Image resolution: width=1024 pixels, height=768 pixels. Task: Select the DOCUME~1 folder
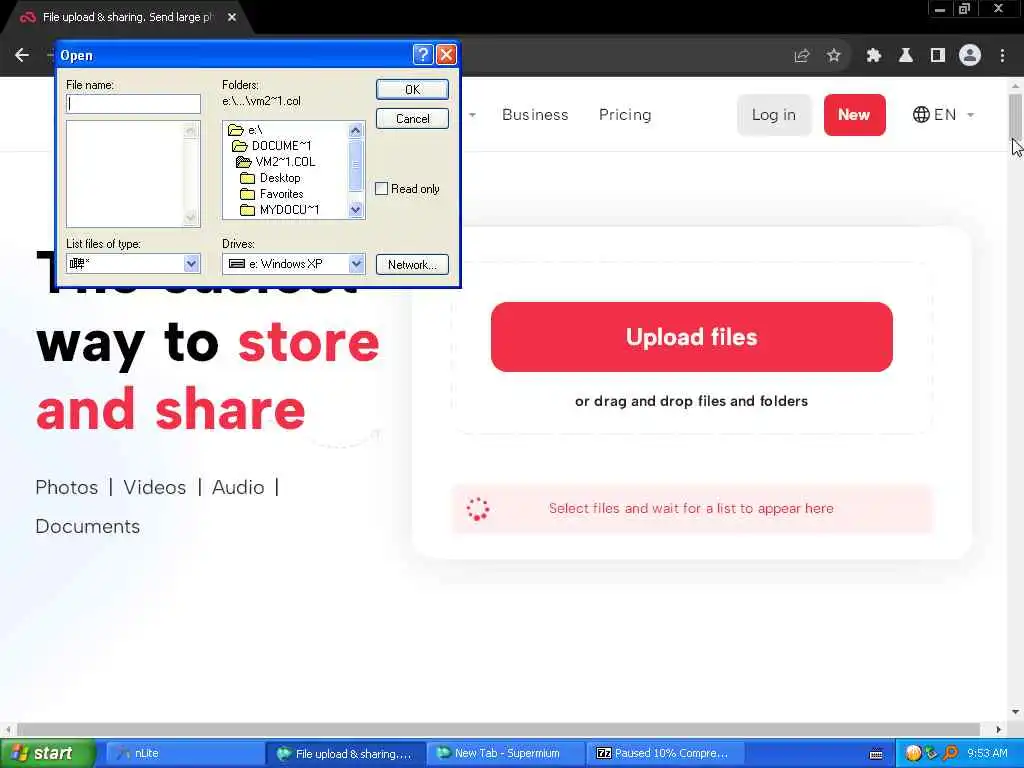click(272, 146)
